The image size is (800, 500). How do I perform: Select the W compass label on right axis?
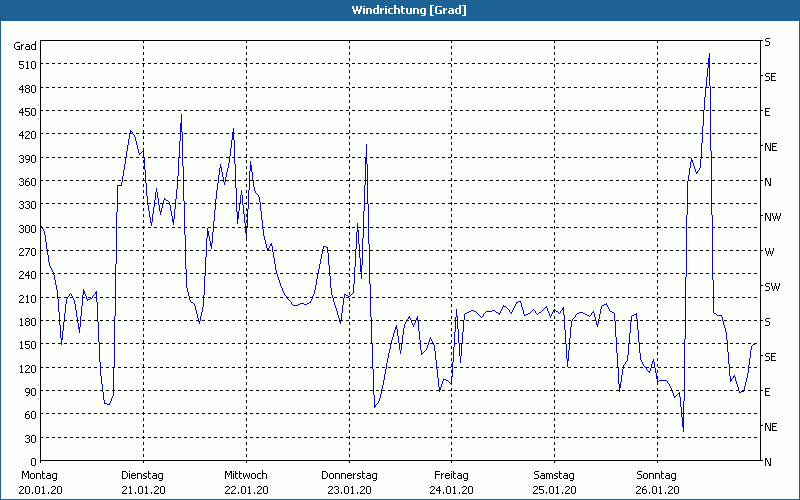769,252
